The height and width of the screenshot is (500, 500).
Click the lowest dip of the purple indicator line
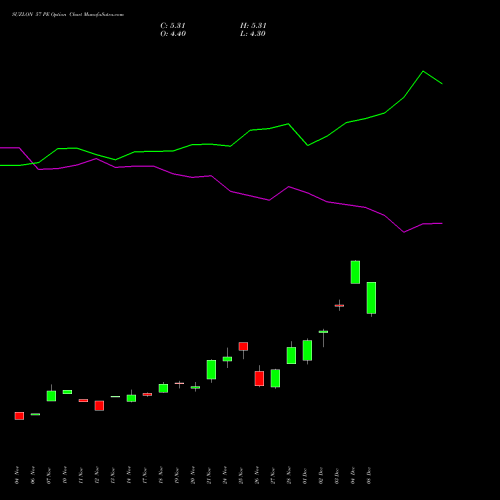coord(404,232)
